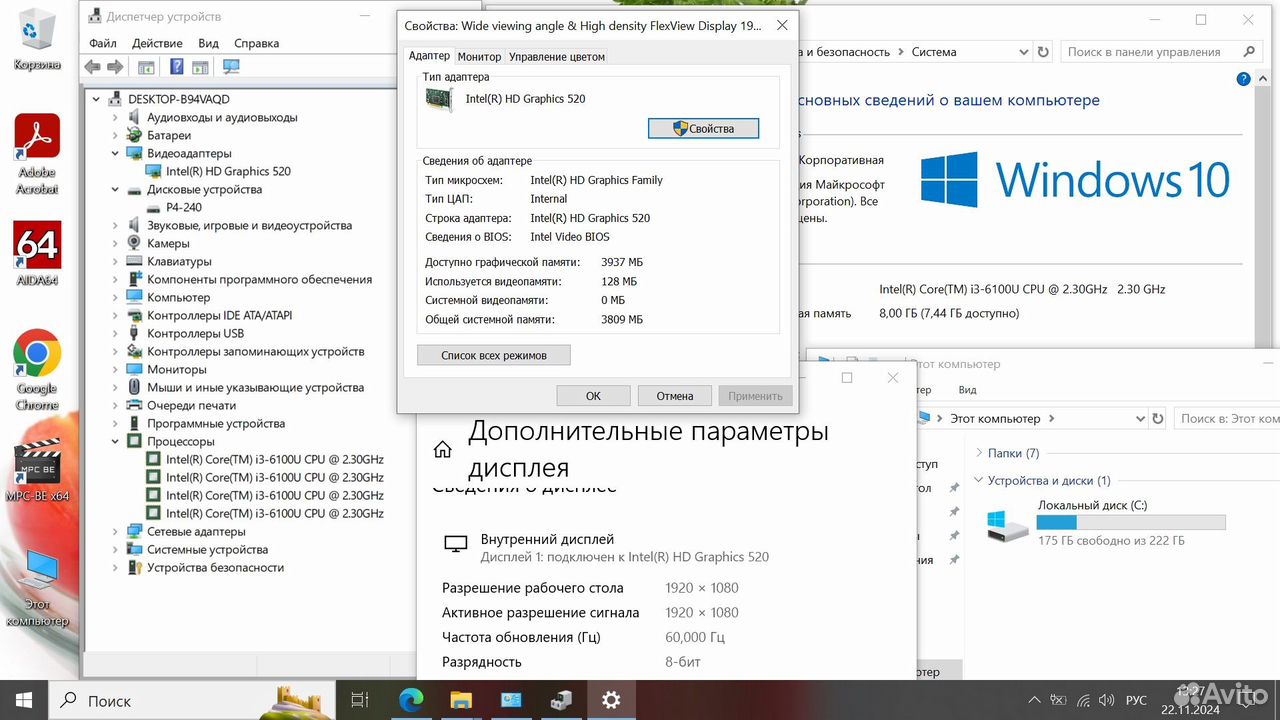Click the Home icon in Settings window
Viewport: 1280px width, 720px height.
click(x=442, y=450)
